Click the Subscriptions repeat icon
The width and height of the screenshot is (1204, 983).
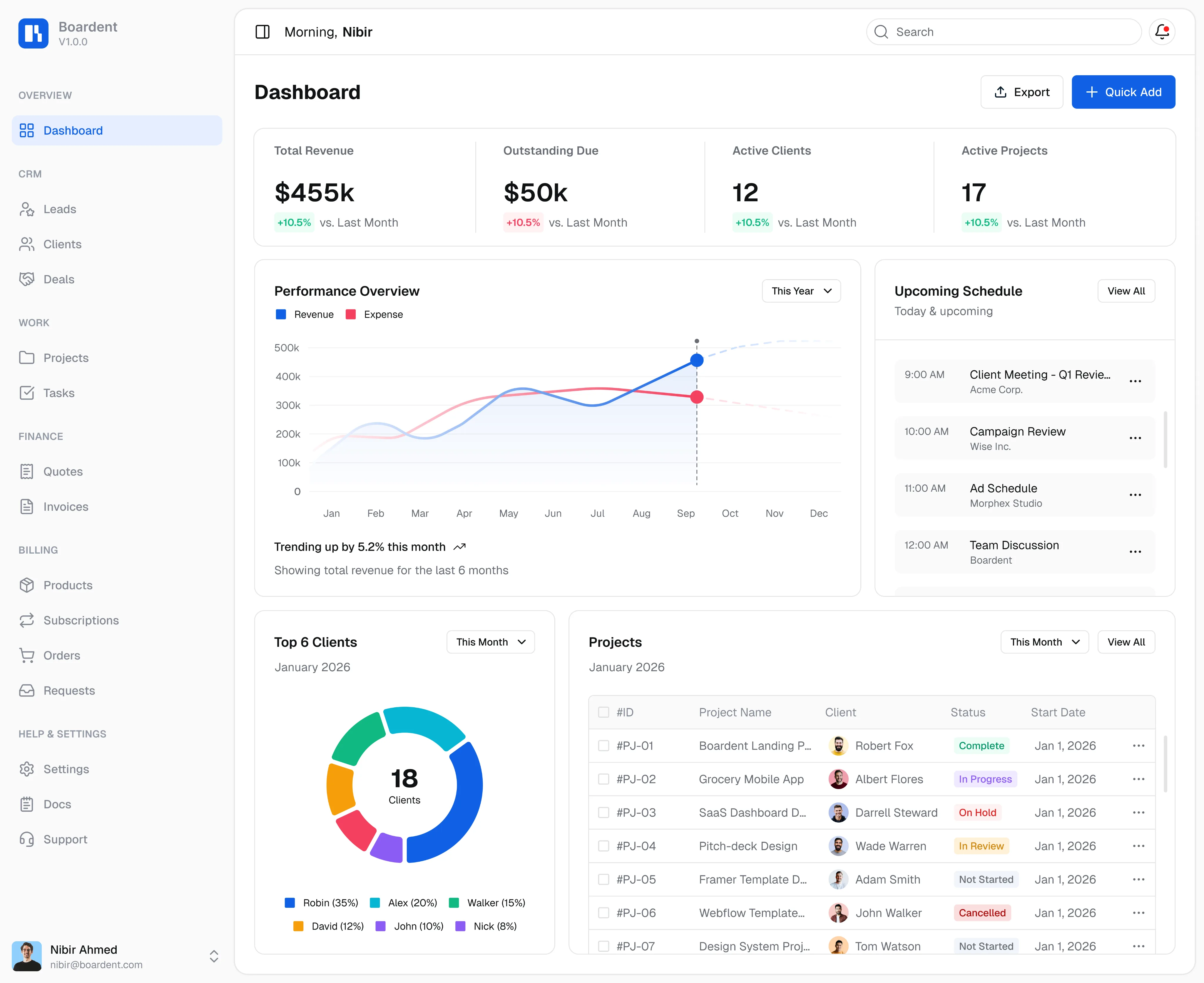pos(27,620)
